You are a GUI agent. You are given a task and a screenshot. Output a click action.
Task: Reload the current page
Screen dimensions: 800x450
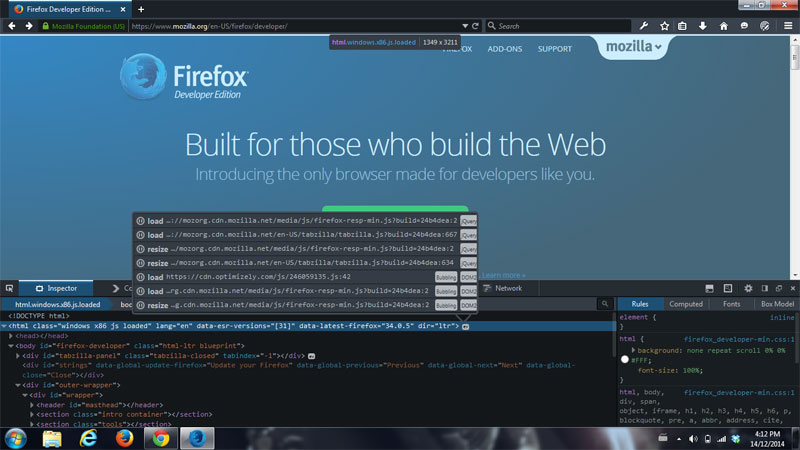coord(475,26)
